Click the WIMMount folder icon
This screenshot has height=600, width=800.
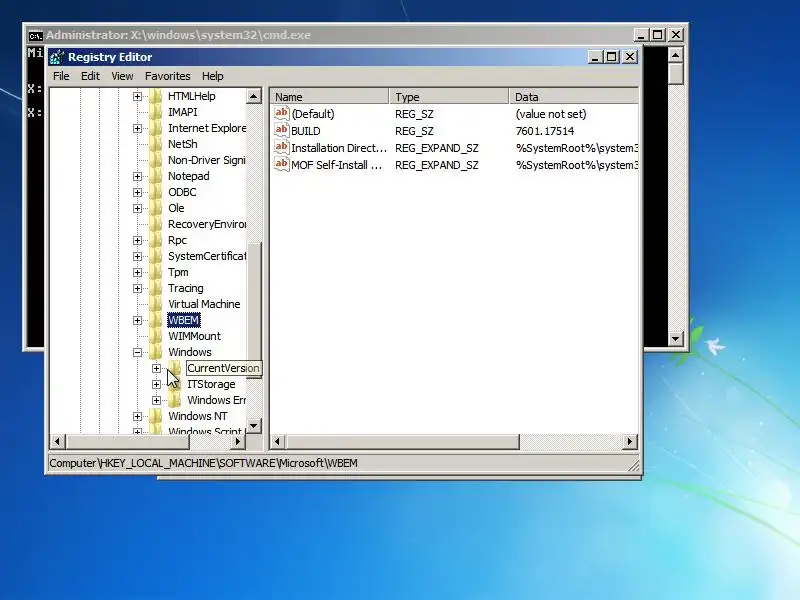coord(156,336)
